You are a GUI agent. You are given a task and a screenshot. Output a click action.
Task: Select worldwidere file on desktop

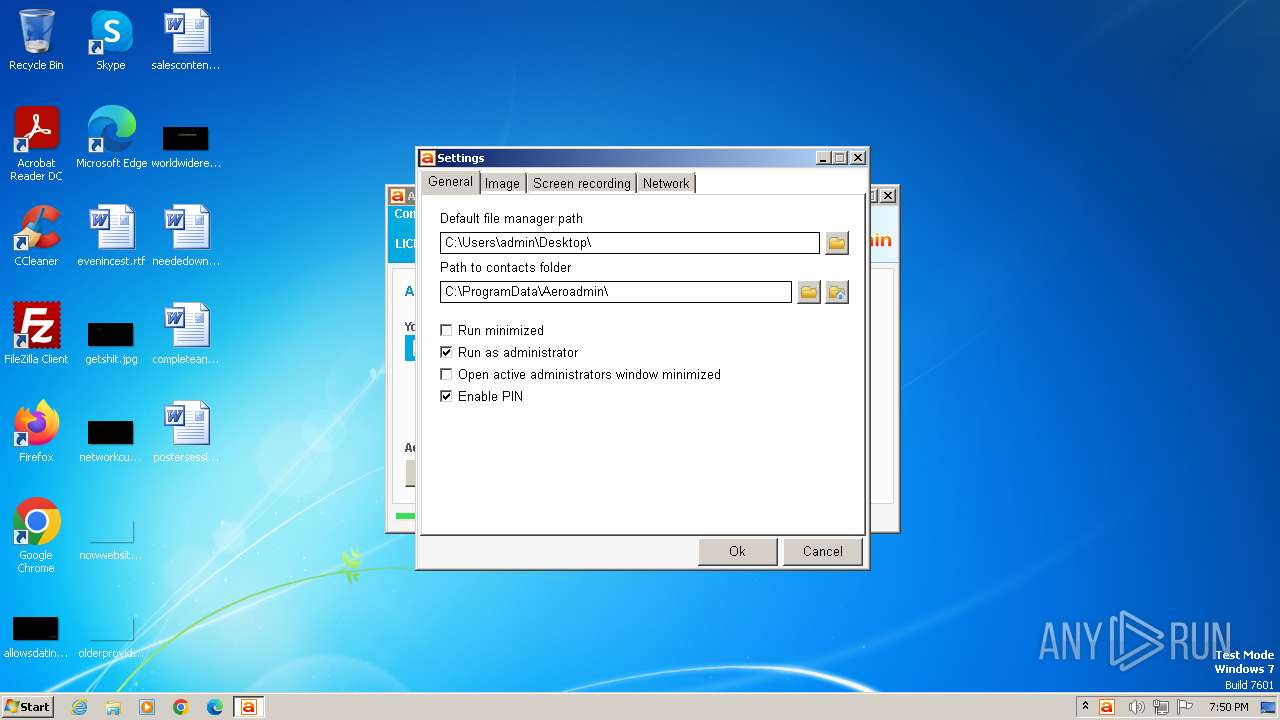coord(186,146)
